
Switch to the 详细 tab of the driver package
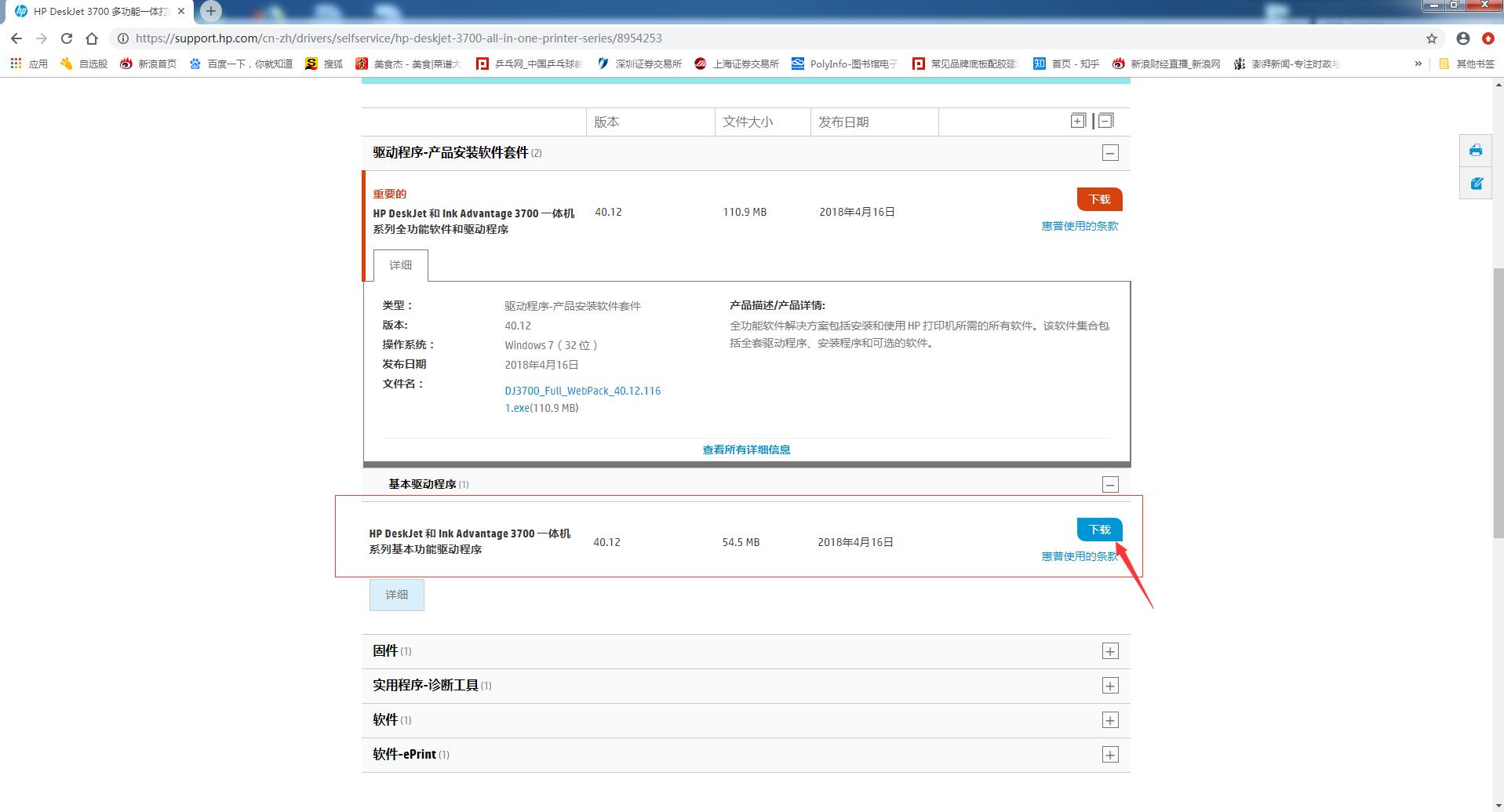tap(400, 265)
